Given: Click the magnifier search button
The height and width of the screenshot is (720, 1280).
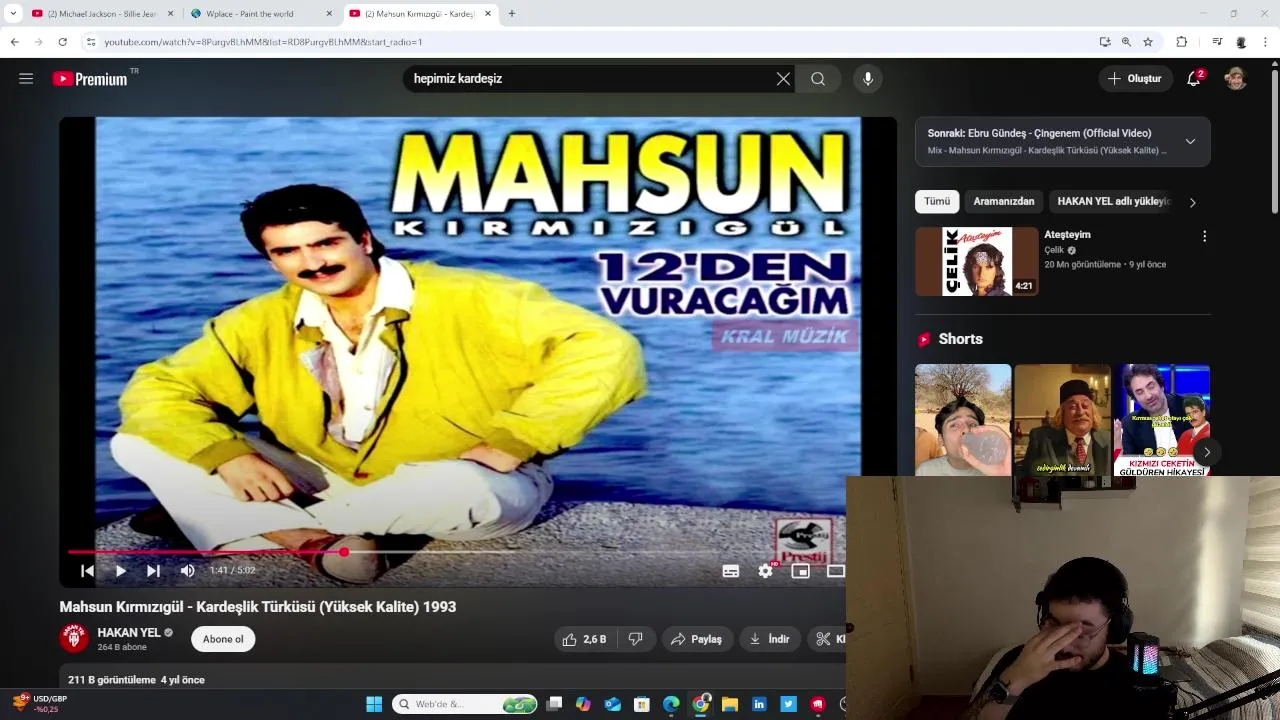Looking at the screenshot, I should coord(818,79).
